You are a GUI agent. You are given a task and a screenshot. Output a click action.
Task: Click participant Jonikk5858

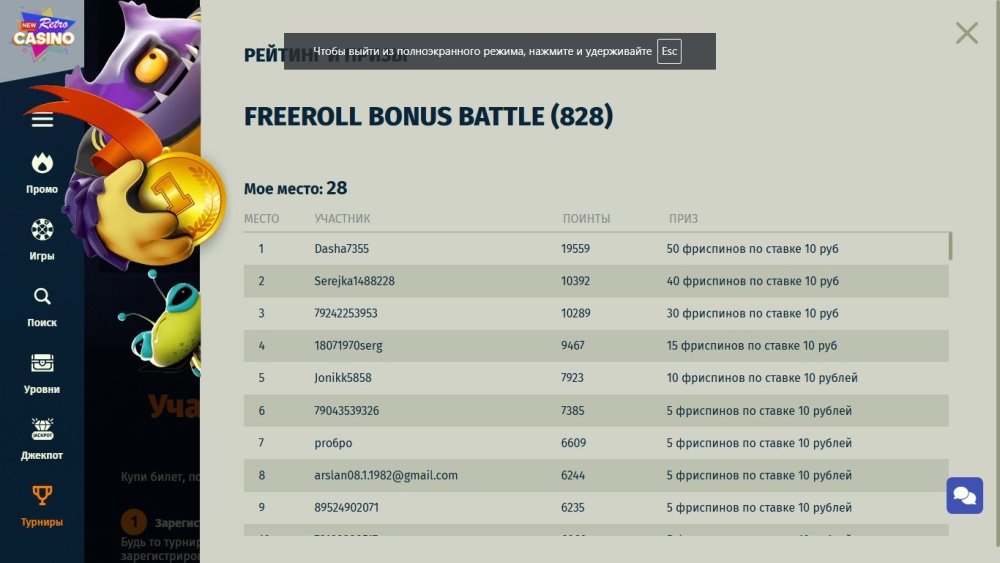point(344,378)
